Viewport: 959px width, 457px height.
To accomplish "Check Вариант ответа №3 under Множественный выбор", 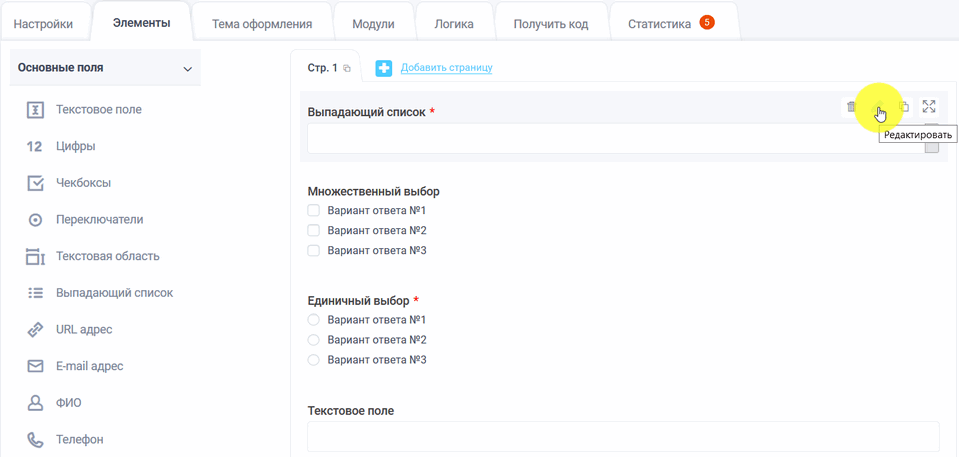I will pyautogui.click(x=314, y=250).
